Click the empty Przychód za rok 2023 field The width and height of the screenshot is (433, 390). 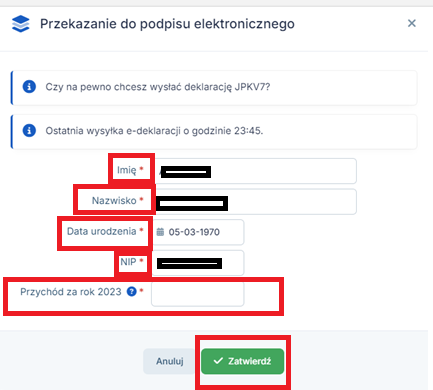(x=198, y=294)
